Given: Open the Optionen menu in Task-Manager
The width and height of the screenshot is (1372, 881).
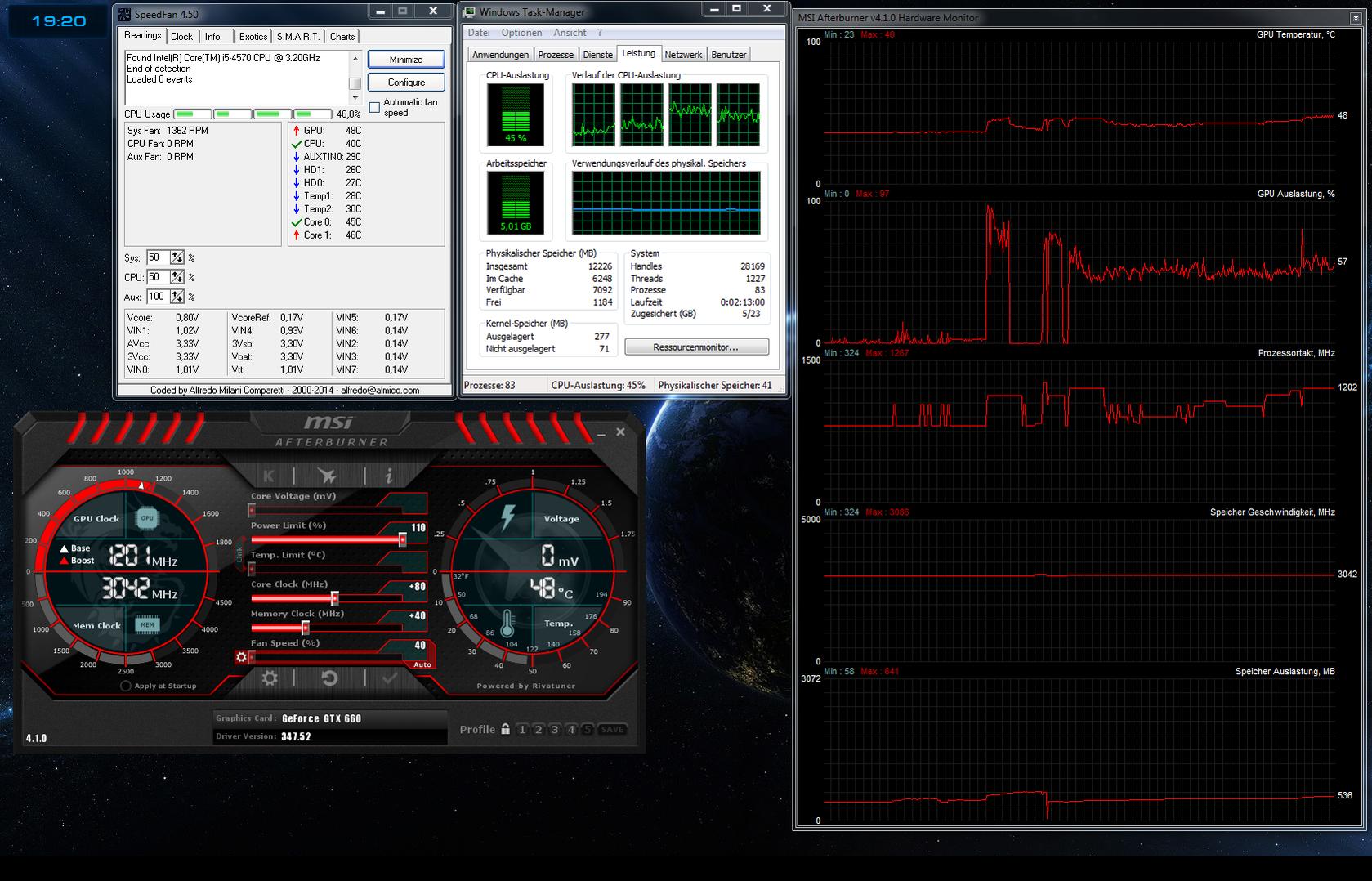Looking at the screenshot, I should 521,33.
